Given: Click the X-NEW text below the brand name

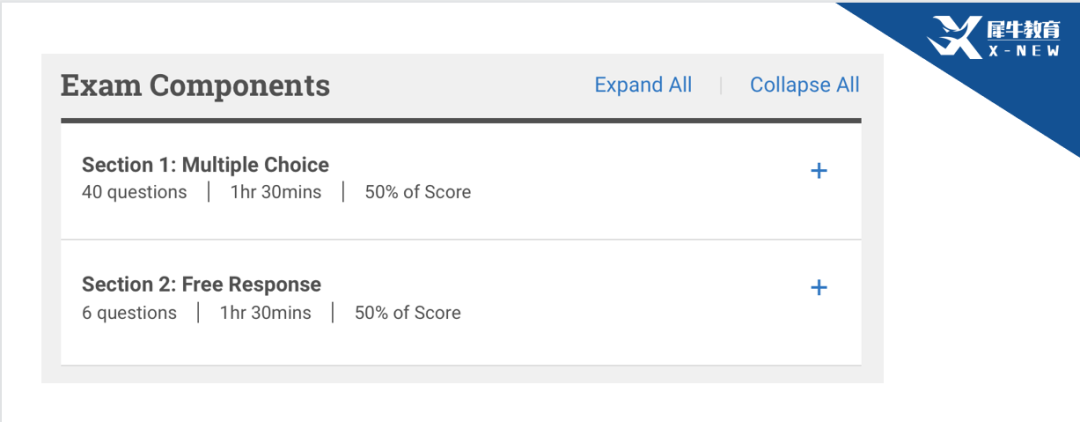Looking at the screenshot, I should point(1024,52).
